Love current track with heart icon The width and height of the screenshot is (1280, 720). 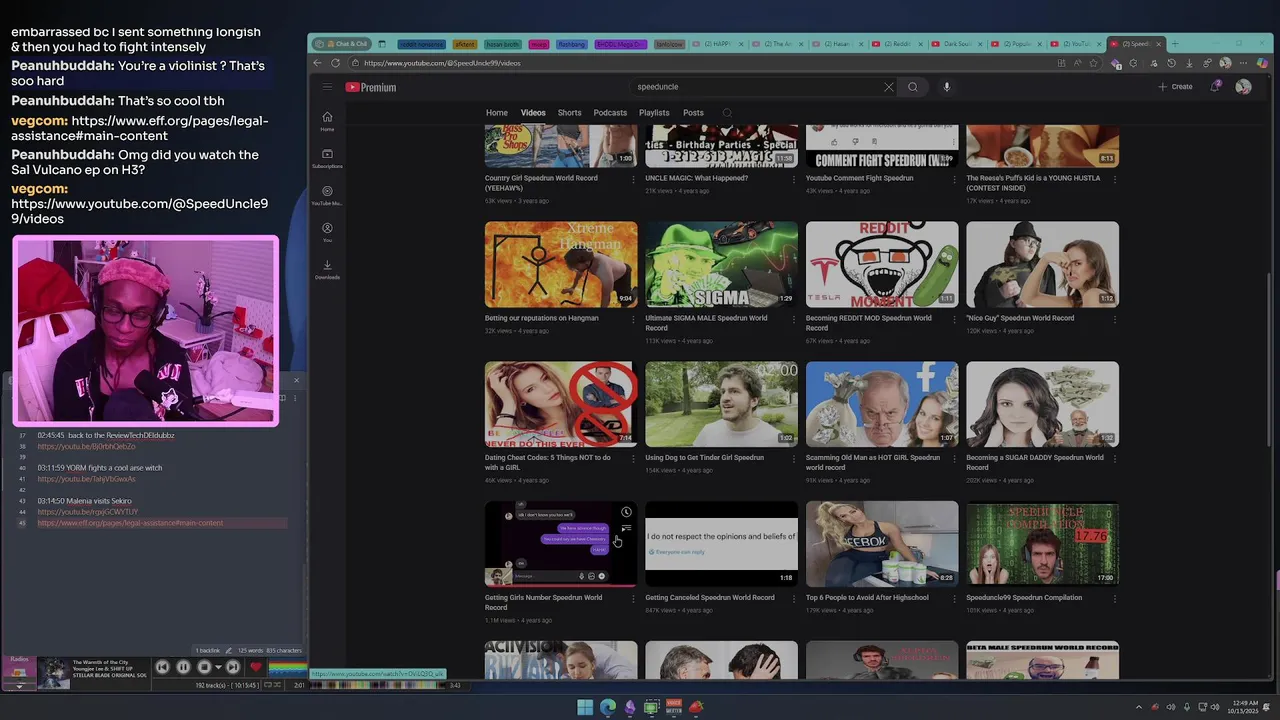click(256, 667)
